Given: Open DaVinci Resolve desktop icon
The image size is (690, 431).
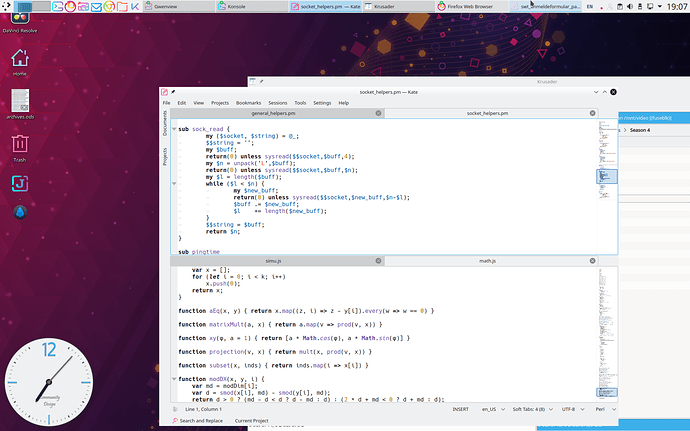Looking at the screenshot, I should (x=20, y=22).
